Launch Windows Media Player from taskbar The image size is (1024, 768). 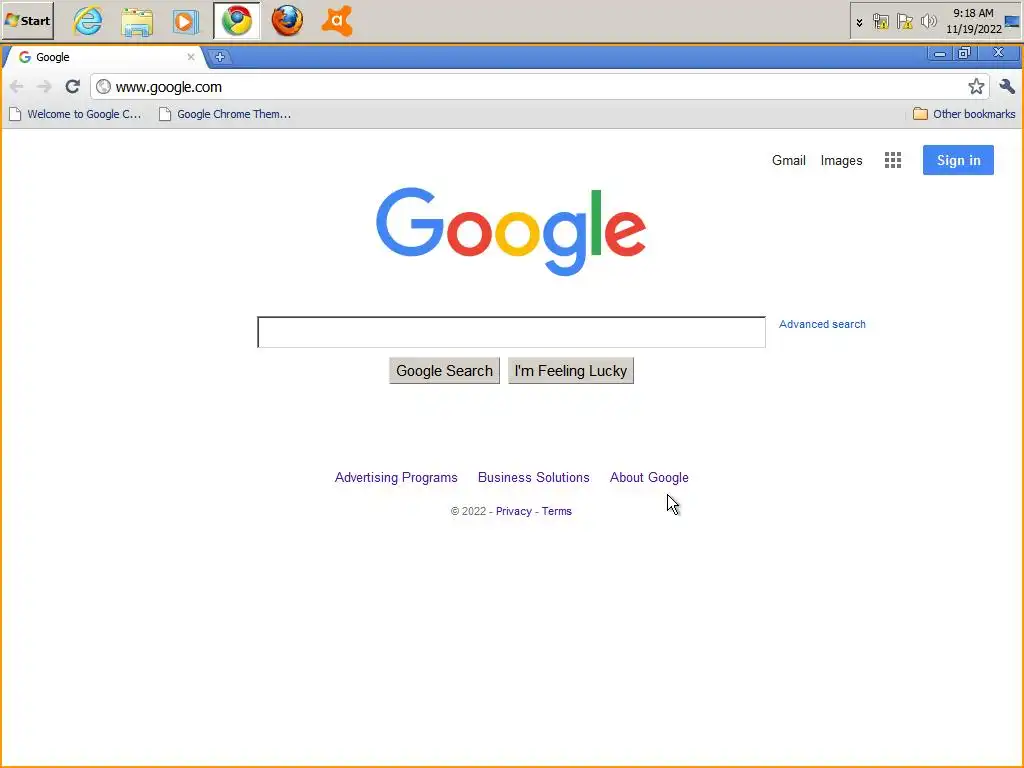pyautogui.click(x=185, y=22)
